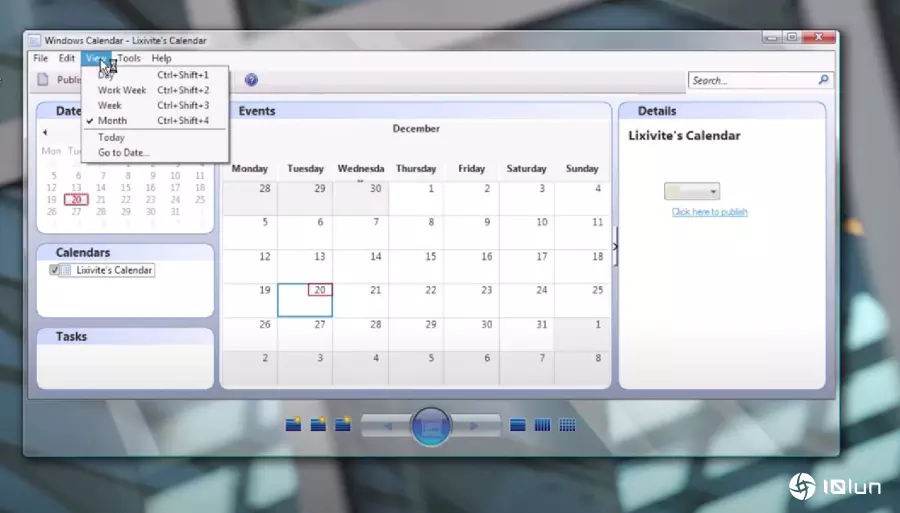Screen dimensions: 900x513
Task: Open Go to Date... dialog
Action: 155,153
